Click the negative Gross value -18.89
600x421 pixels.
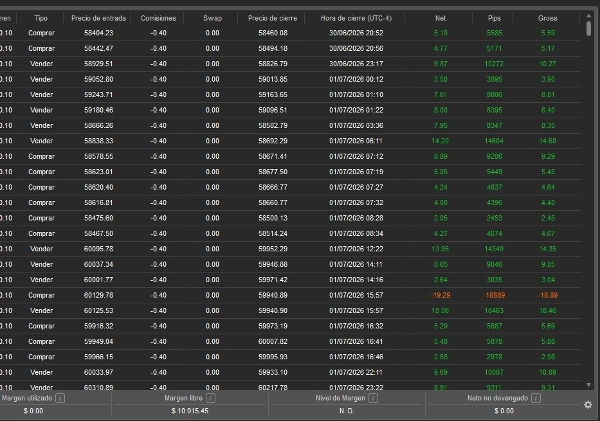tap(548, 295)
